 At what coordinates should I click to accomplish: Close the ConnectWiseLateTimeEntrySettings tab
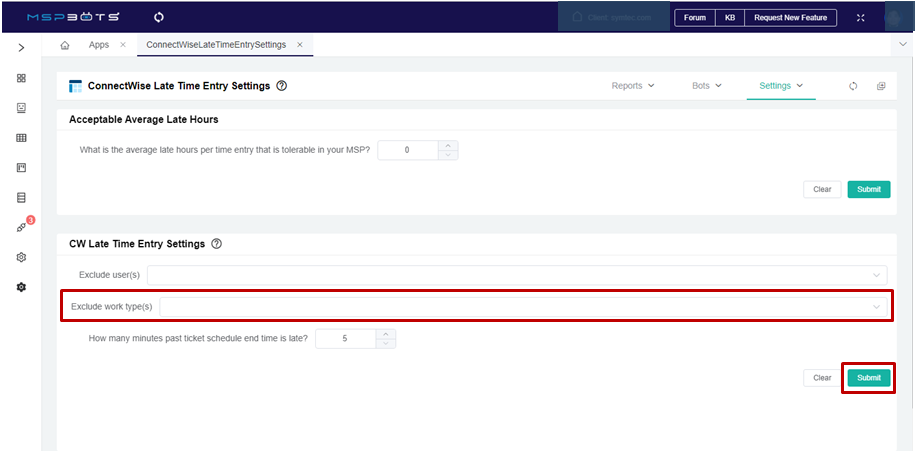pyautogui.click(x=299, y=45)
